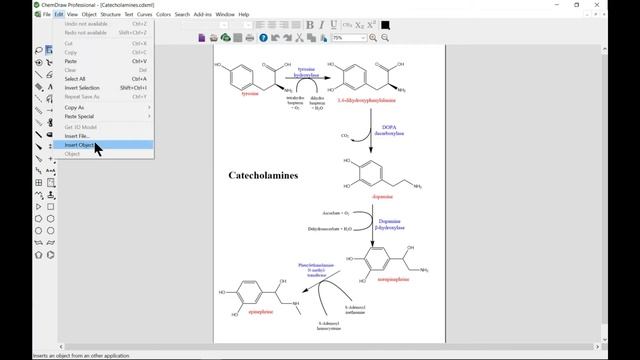Select the Wedge Bond tool

pyautogui.click(x=38, y=147)
